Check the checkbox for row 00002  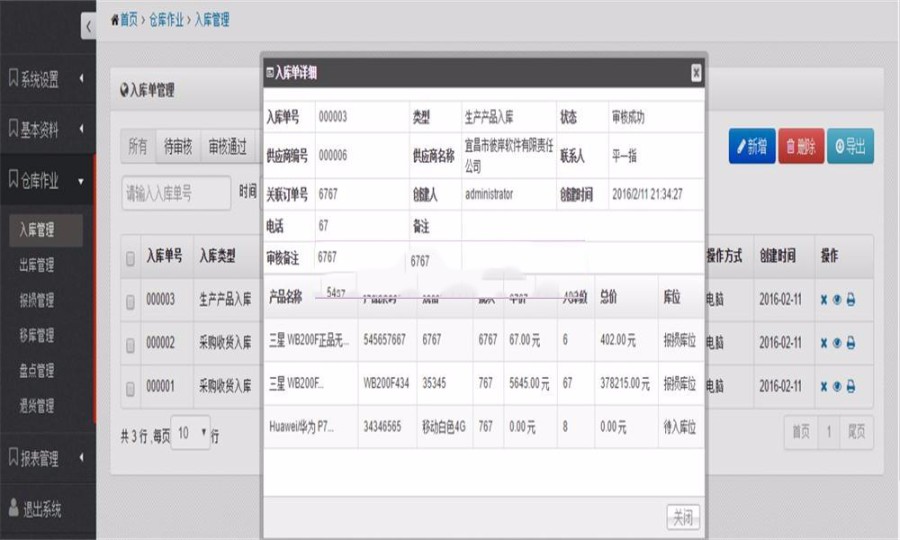point(130,345)
